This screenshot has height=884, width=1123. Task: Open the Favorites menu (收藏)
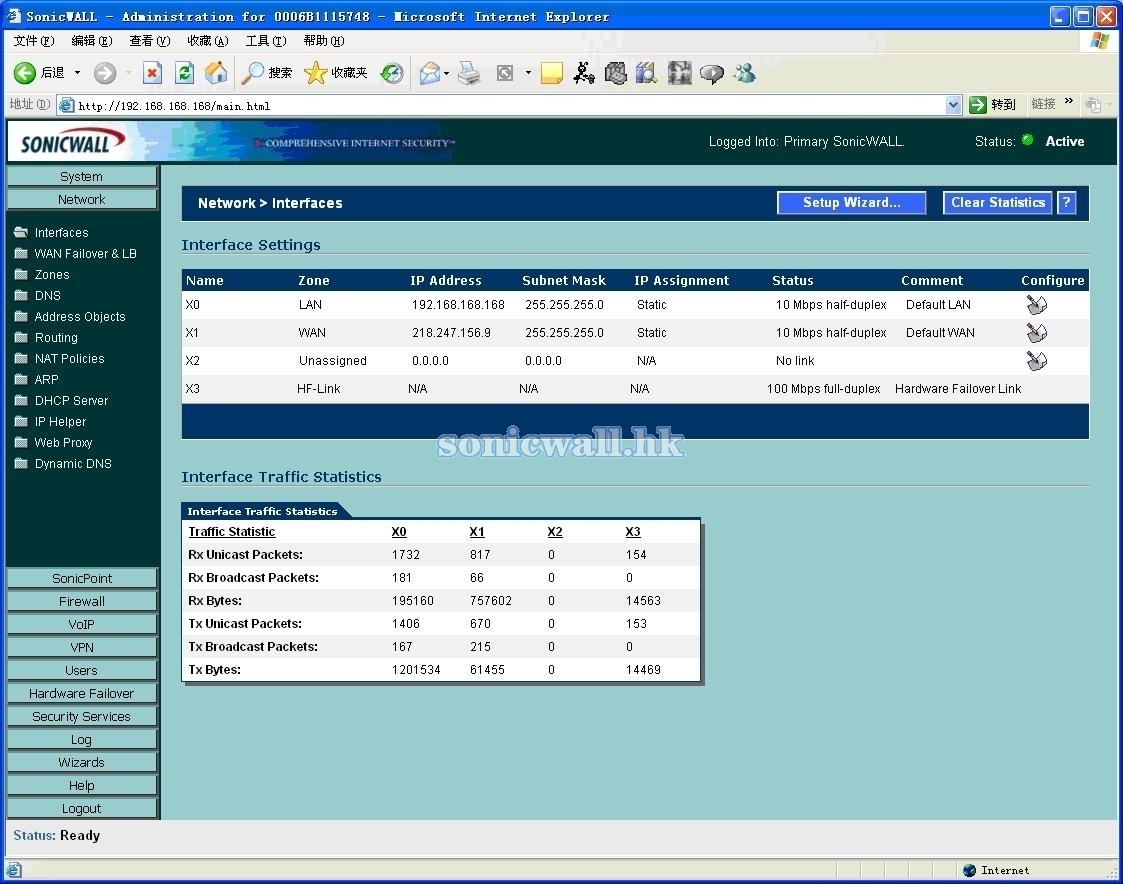coord(208,41)
